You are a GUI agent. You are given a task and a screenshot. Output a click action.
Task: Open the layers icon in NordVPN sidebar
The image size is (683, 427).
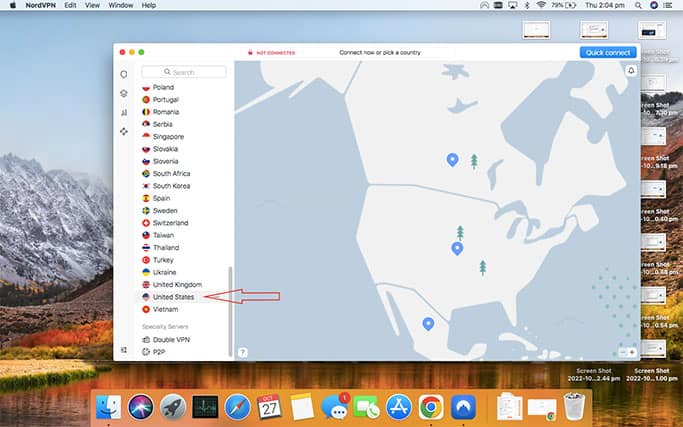pyautogui.click(x=124, y=93)
